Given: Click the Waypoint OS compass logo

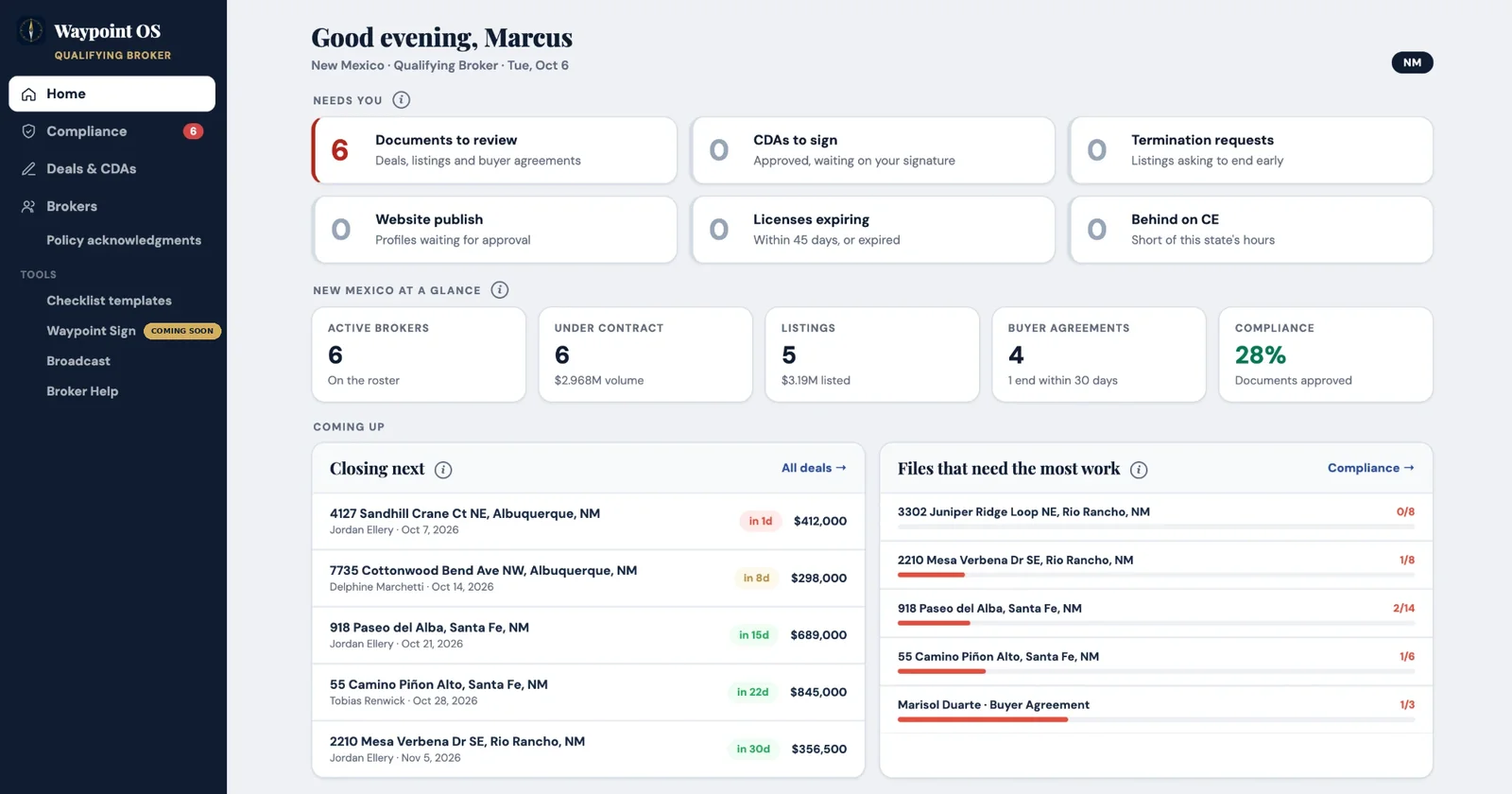Looking at the screenshot, I should pyautogui.click(x=31, y=30).
